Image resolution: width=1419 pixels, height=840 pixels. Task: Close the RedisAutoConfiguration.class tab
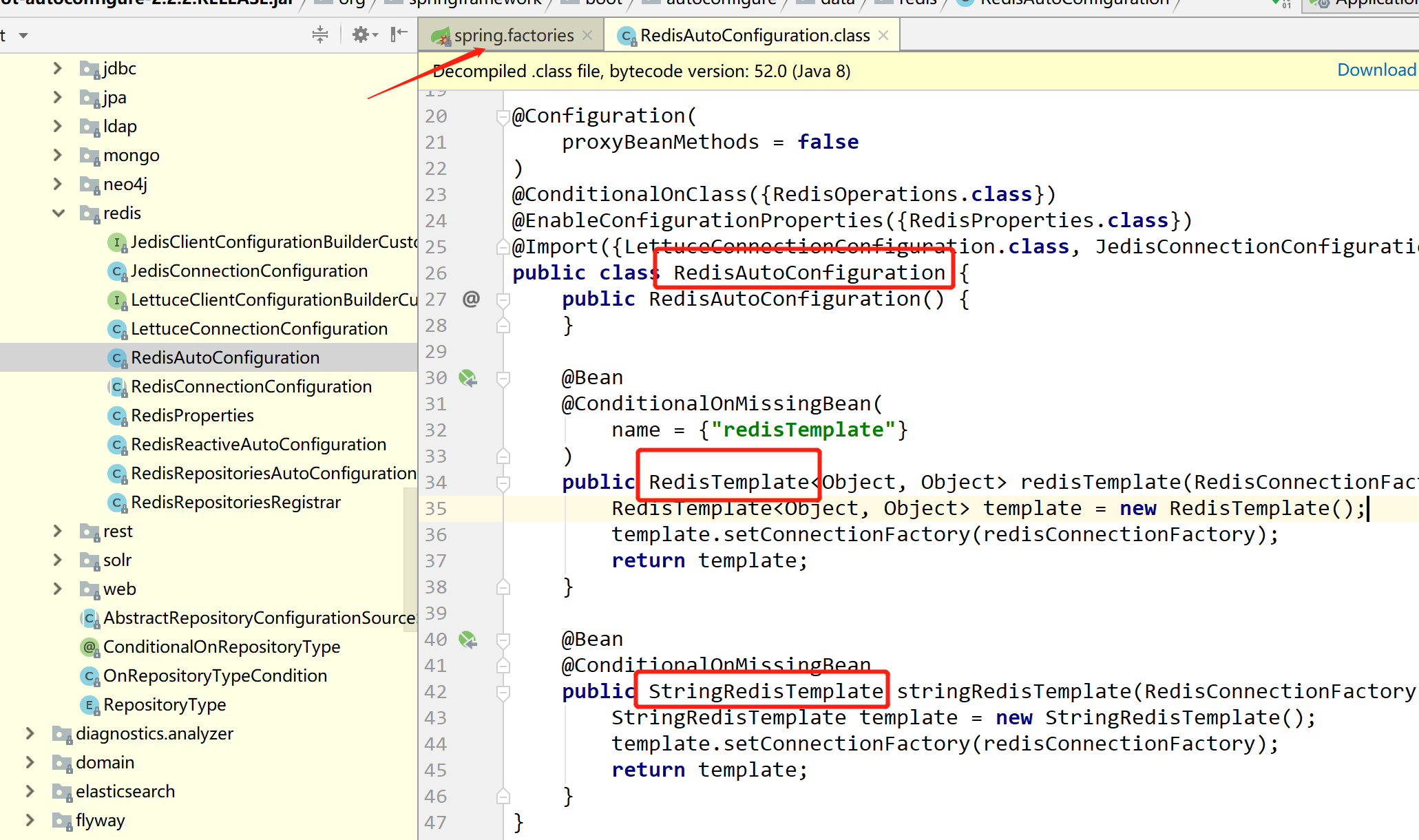(883, 35)
